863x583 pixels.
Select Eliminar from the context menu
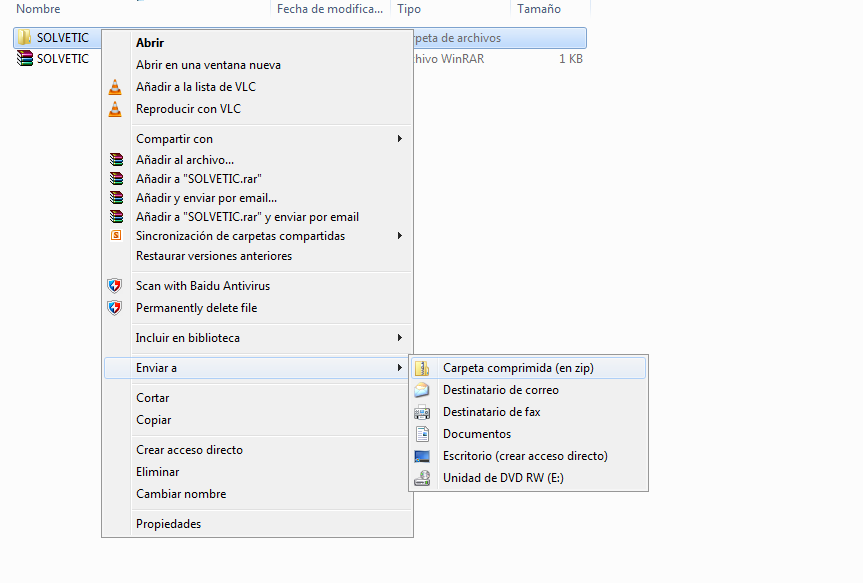(x=258, y=472)
